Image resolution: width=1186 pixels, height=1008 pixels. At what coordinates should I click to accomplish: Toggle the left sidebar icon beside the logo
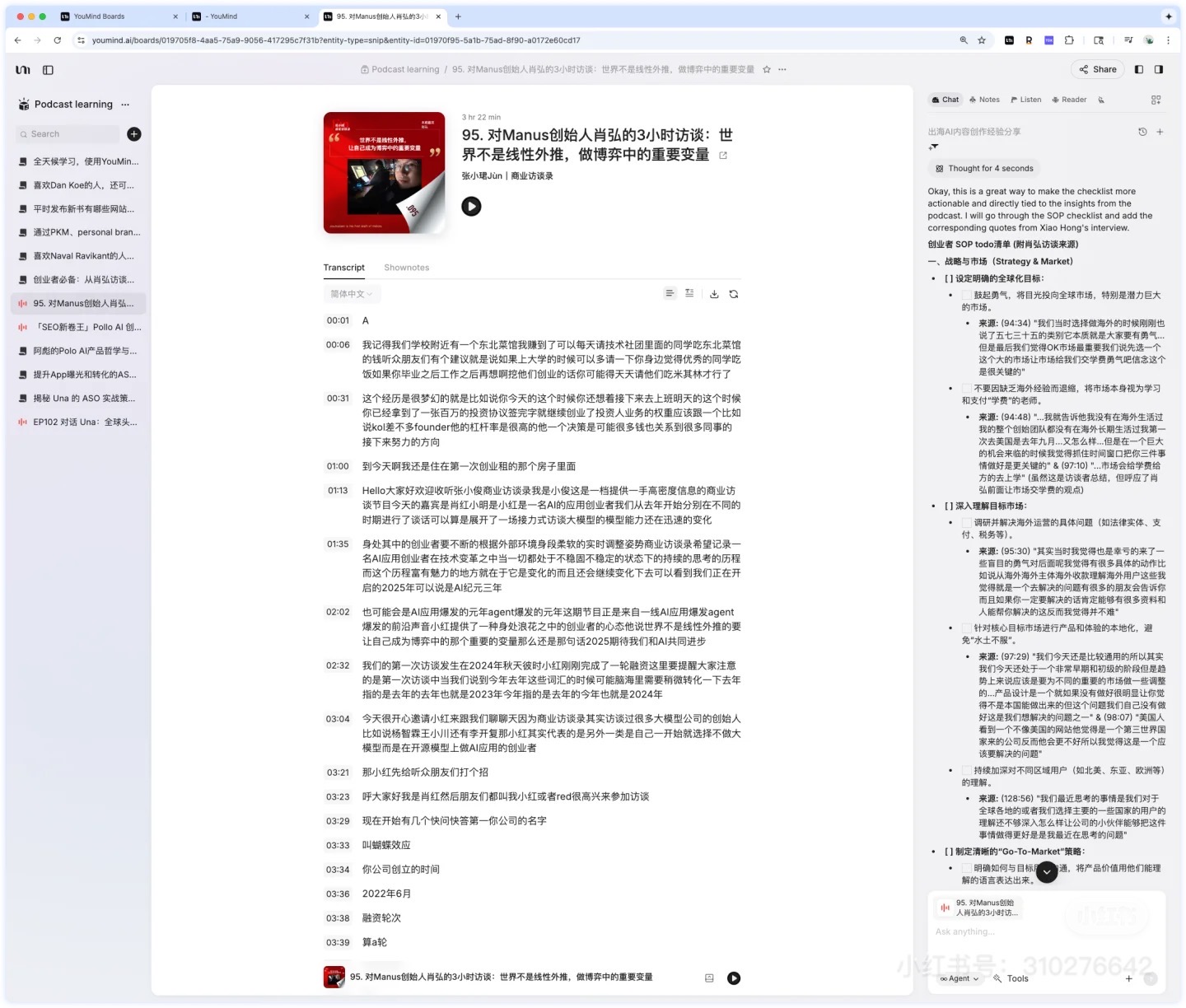[x=48, y=70]
